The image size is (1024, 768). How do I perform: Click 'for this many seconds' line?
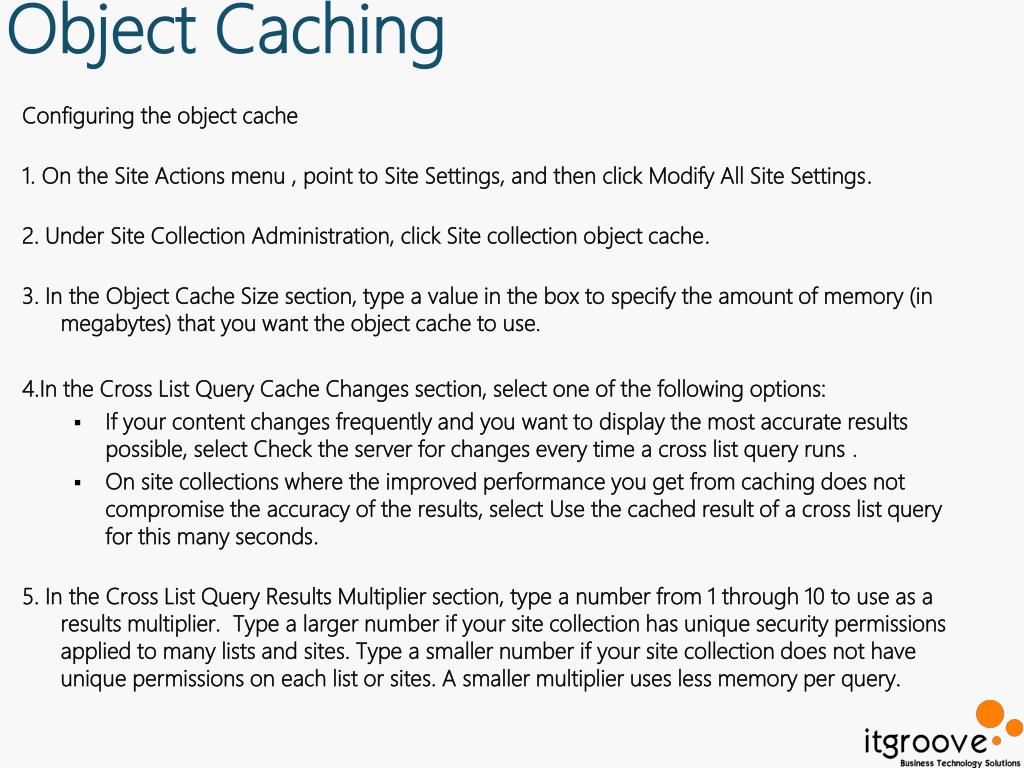(x=212, y=537)
